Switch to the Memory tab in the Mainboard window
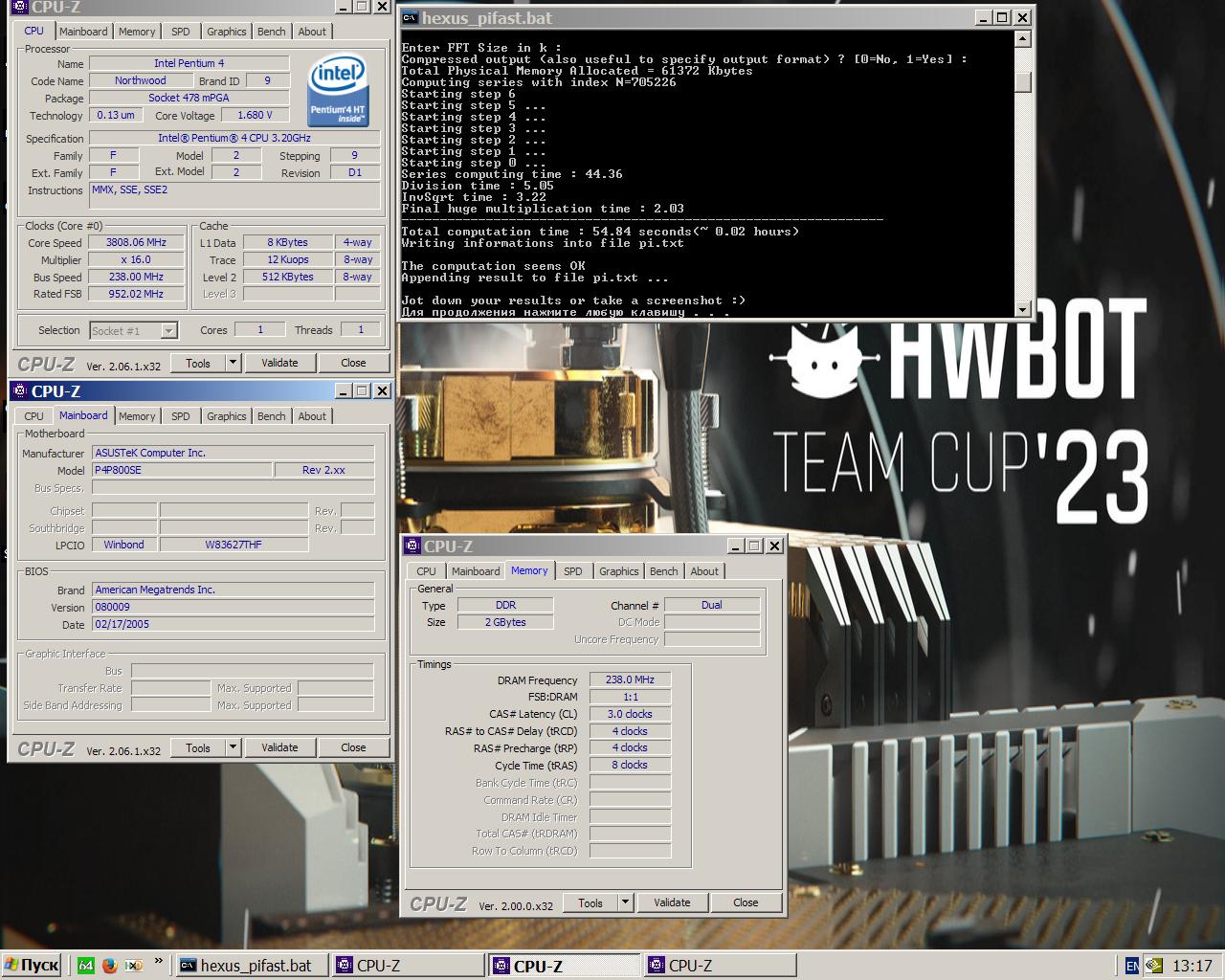 click(x=137, y=416)
